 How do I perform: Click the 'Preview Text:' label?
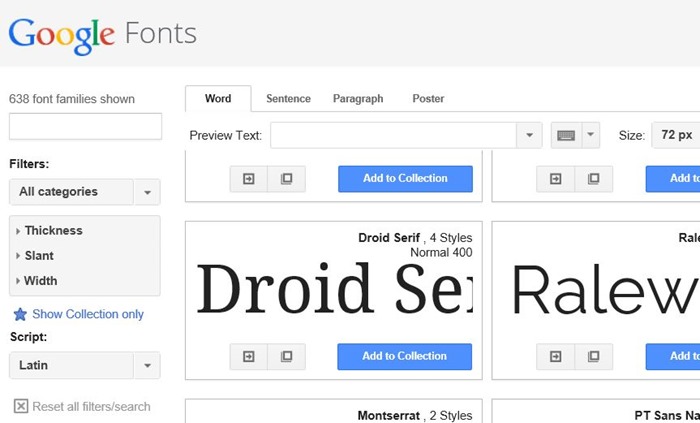pos(225,135)
